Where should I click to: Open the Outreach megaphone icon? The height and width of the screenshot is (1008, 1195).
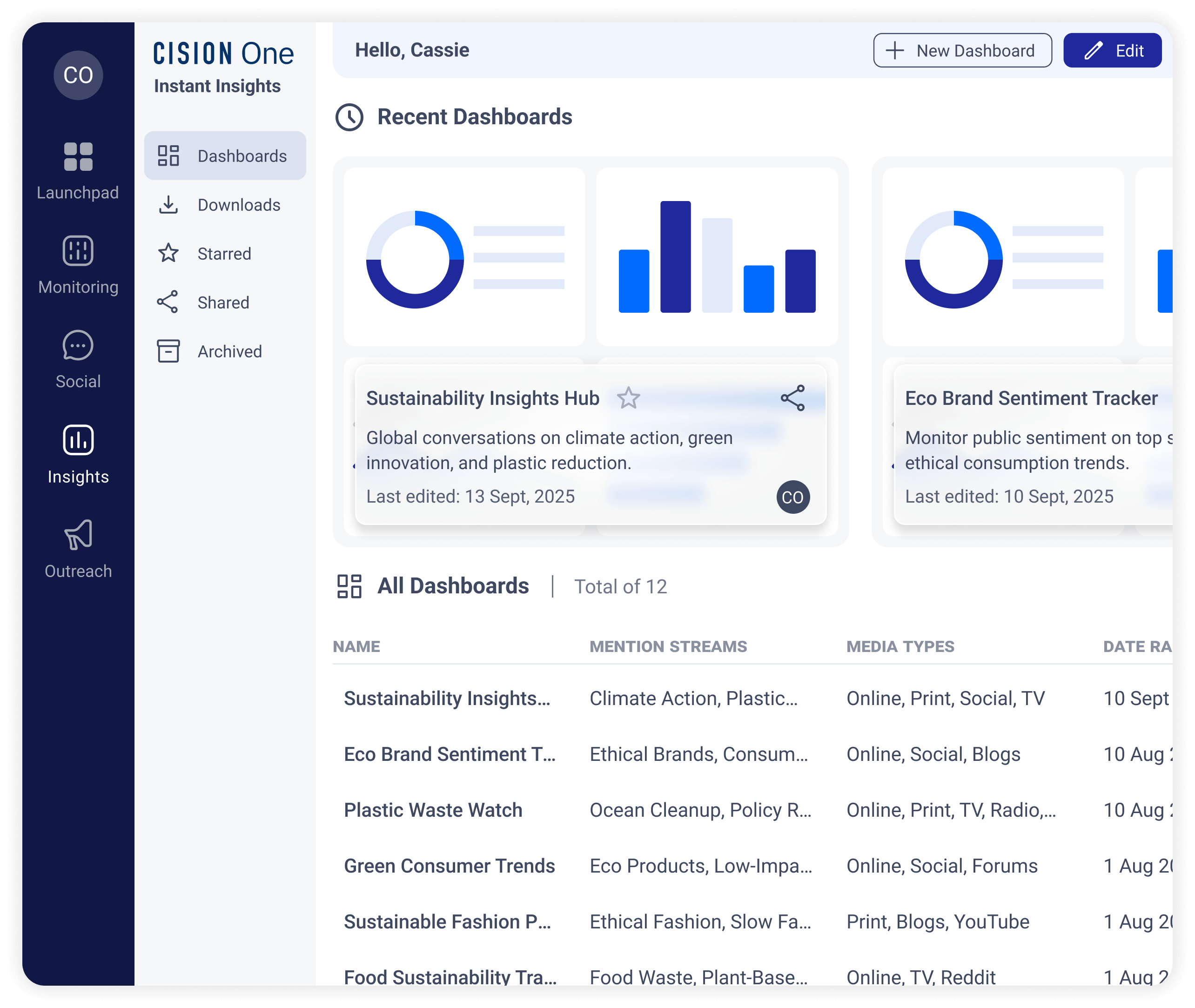pos(78,535)
